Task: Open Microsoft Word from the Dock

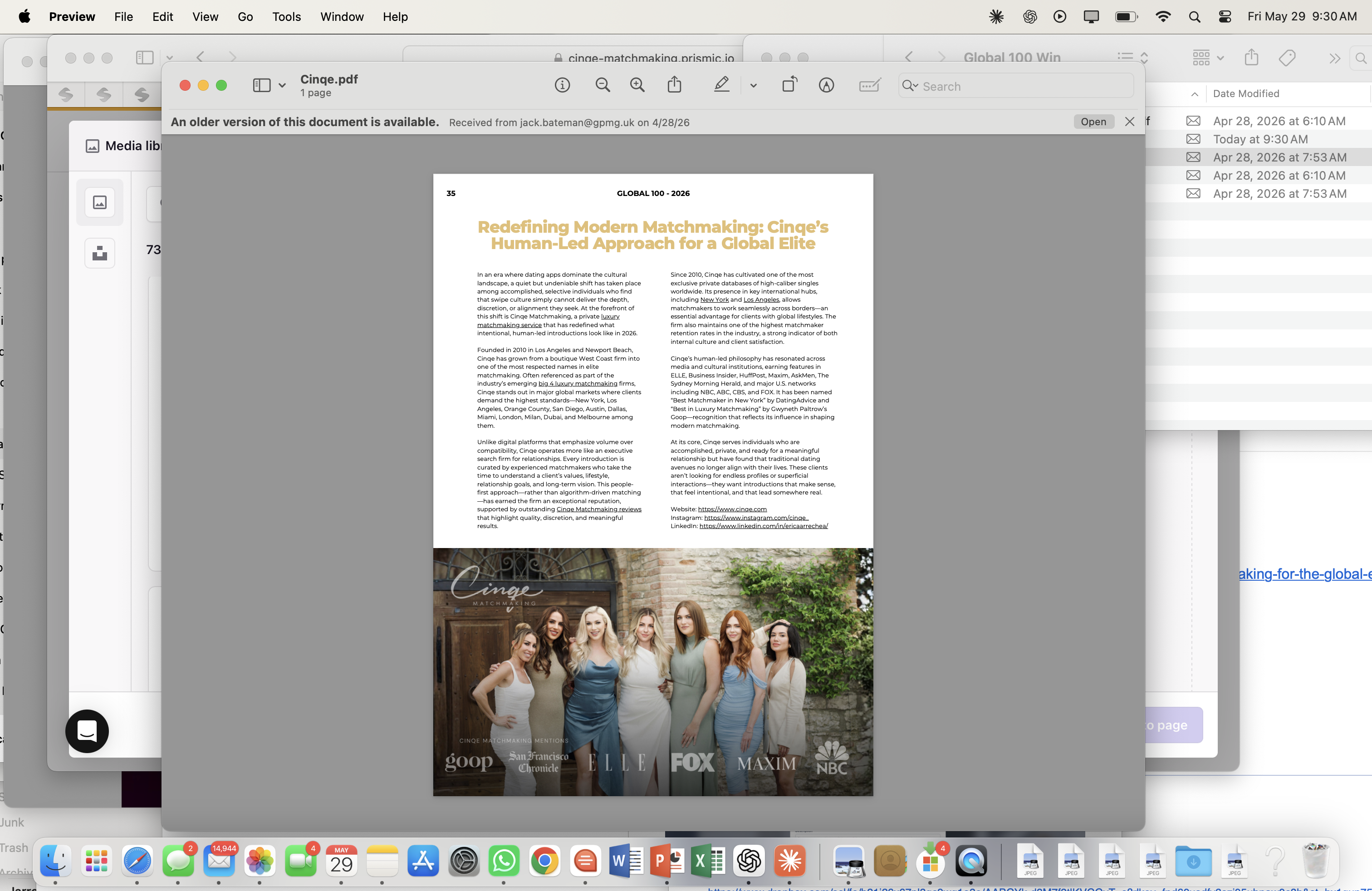Action: tap(626, 861)
